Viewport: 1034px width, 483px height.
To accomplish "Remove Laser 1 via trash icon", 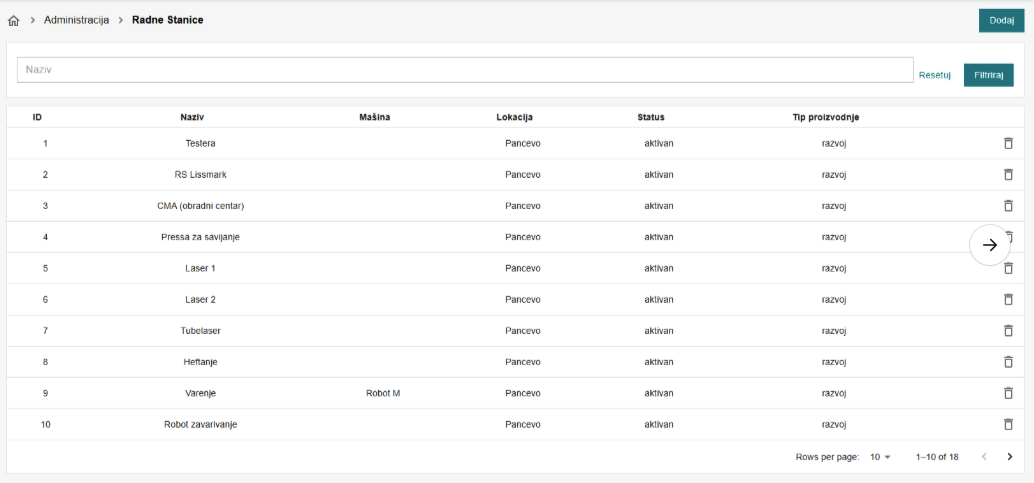I will (1008, 268).
